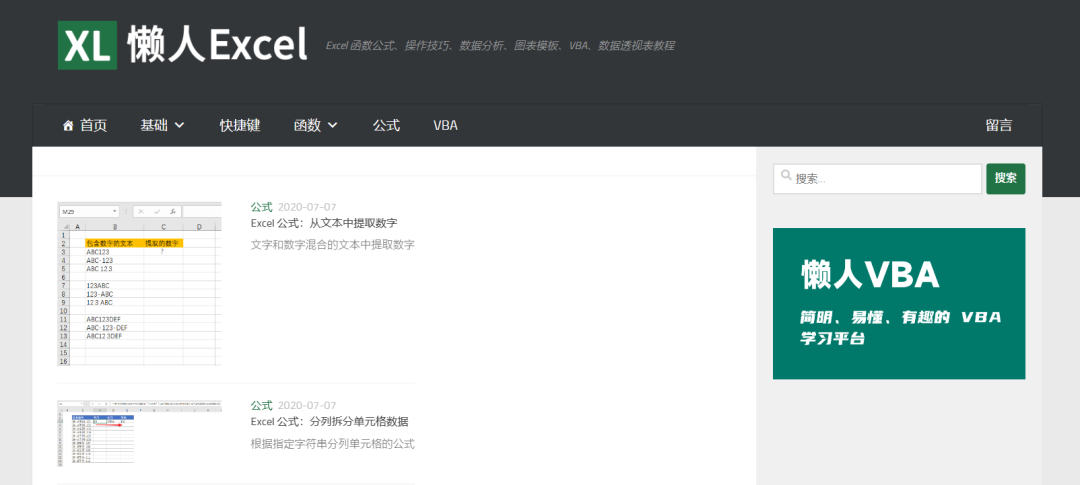The height and width of the screenshot is (485, 1080).
Task: Open the VBA menu item
Action: [x=446, y=125]
